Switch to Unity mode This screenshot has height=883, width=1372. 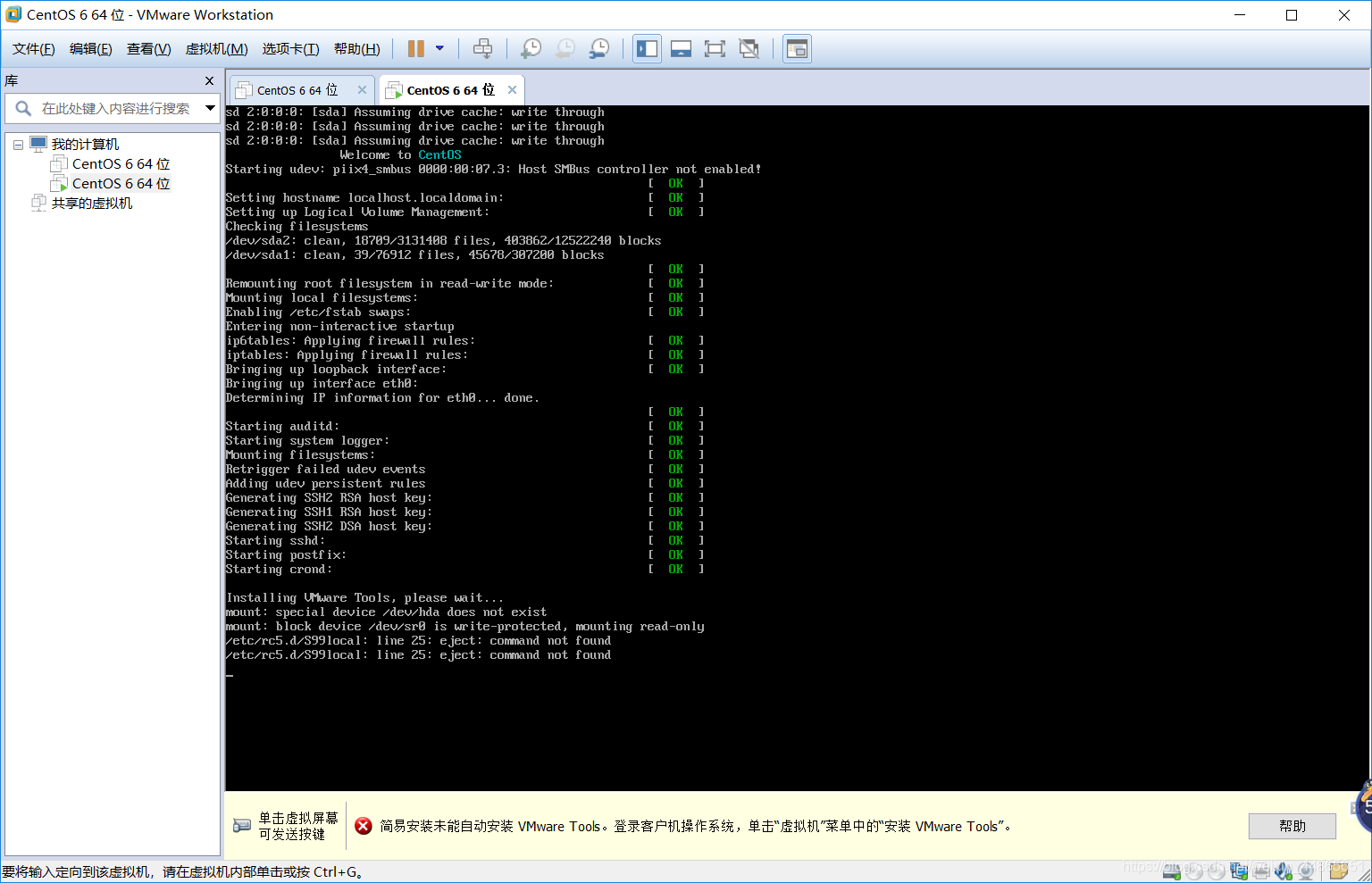tap(749, 48)
